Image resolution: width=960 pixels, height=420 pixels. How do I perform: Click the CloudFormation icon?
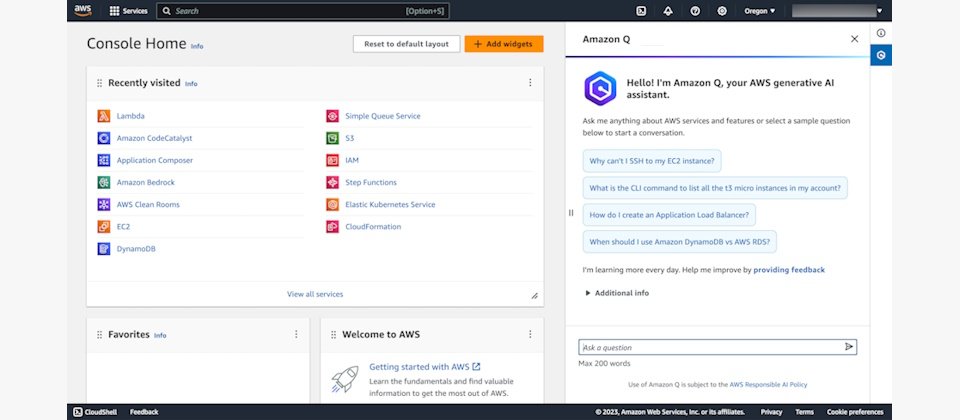coord(332,227)
